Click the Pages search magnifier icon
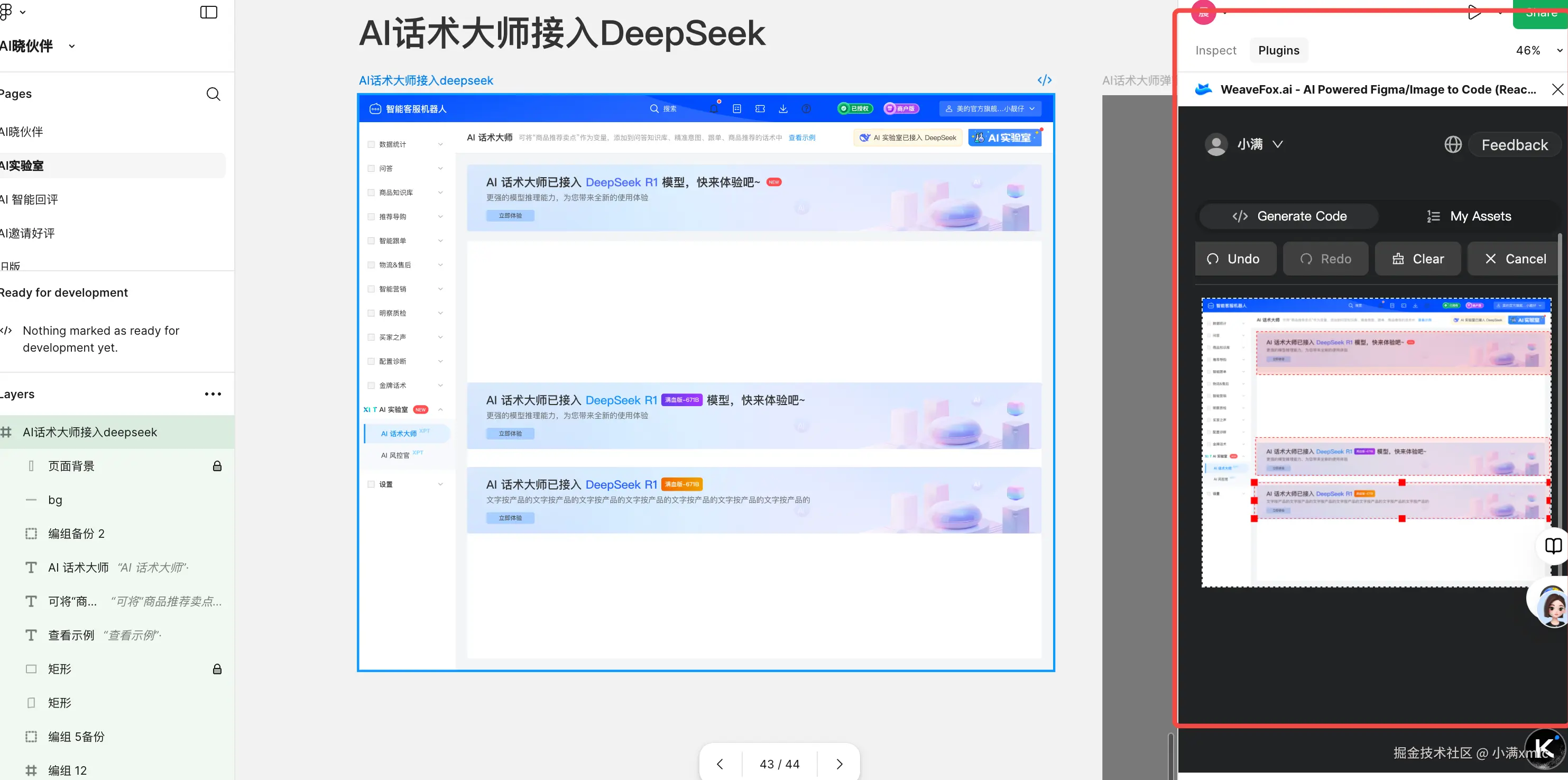The width and height of the screenshot is (1568, 780). pyautogui.click(x=213, y=94)
